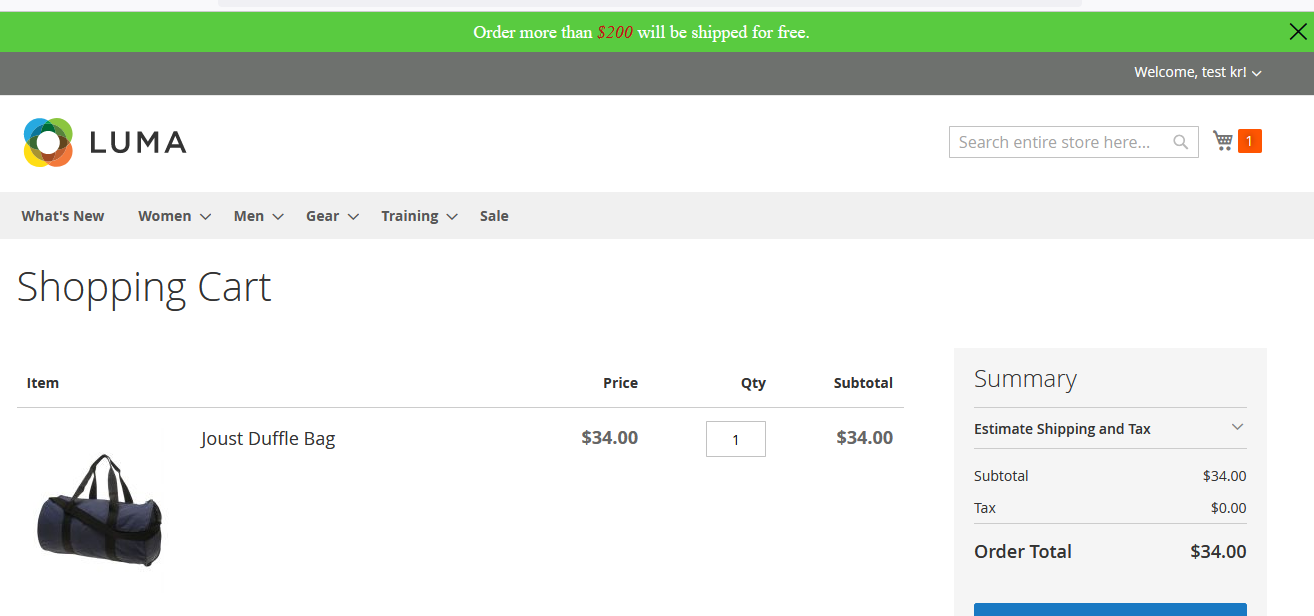Expand the Training menu chevron
Image resolution: width=1314 pixels, height=616 pixels.
(x=452, y=216)
